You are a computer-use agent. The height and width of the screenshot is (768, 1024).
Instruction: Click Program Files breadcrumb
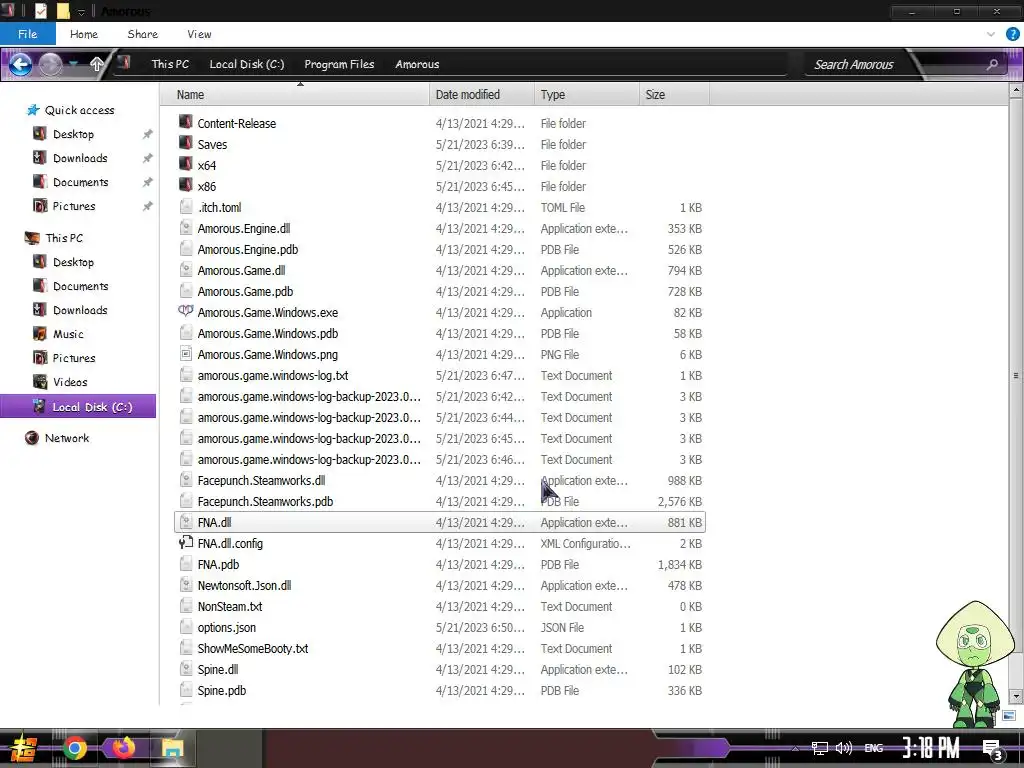click(339, 64)
